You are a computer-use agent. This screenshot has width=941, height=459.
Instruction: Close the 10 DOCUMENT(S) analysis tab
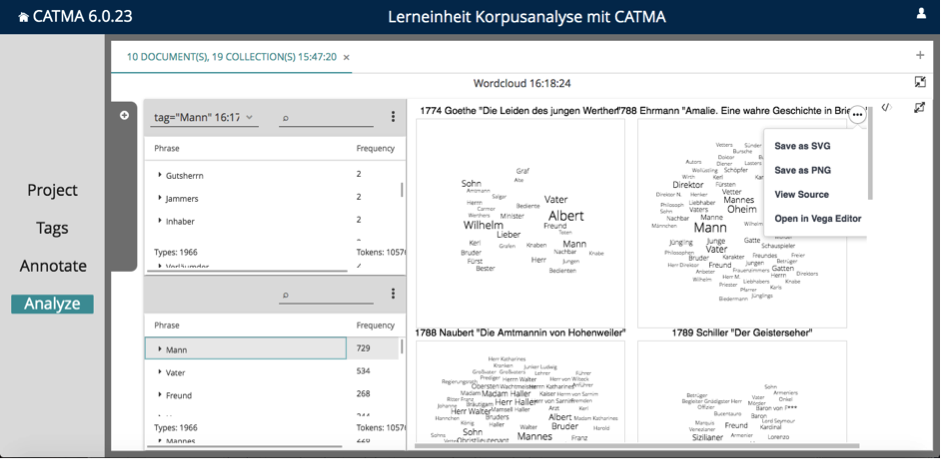click(346, 58)
